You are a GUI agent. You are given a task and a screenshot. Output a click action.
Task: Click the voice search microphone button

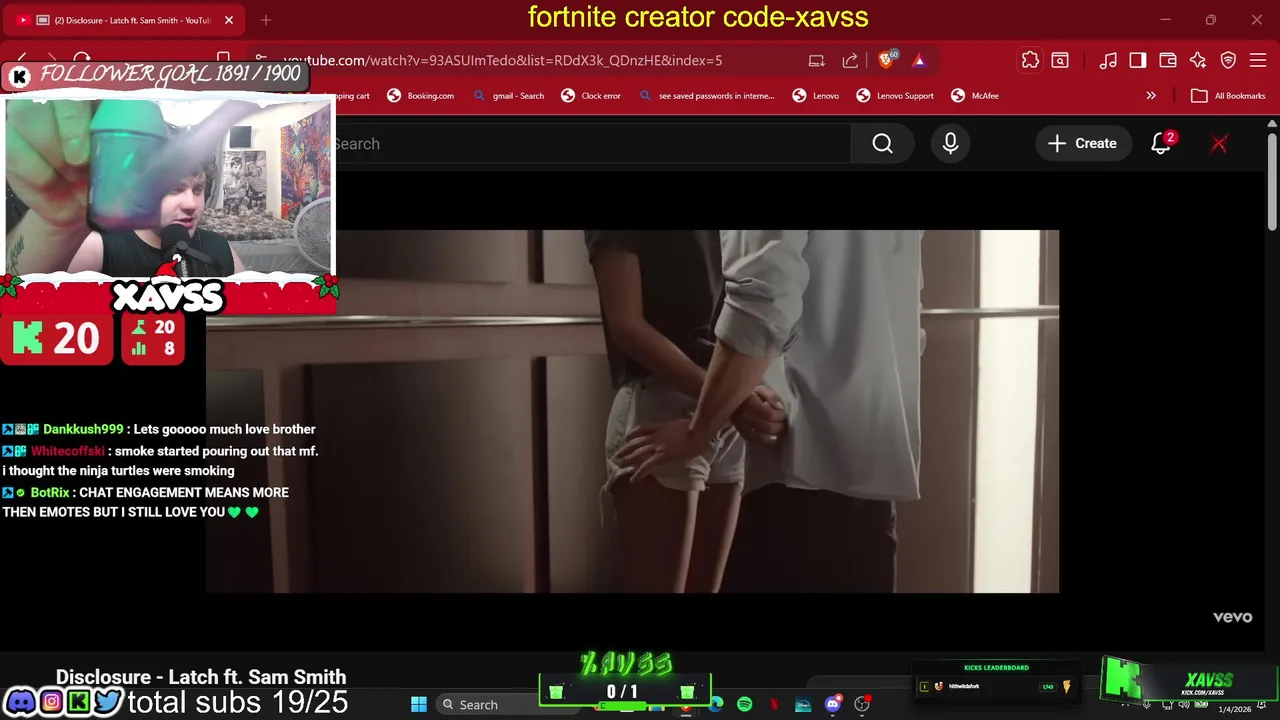click(950, 144)
